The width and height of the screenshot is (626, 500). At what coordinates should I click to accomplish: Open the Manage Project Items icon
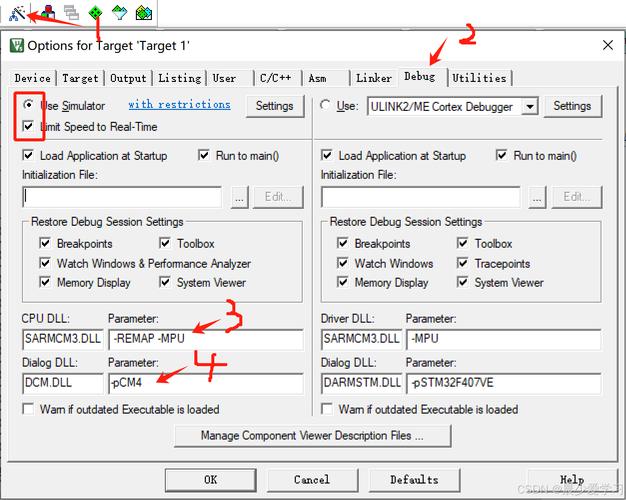pos(46,13)
